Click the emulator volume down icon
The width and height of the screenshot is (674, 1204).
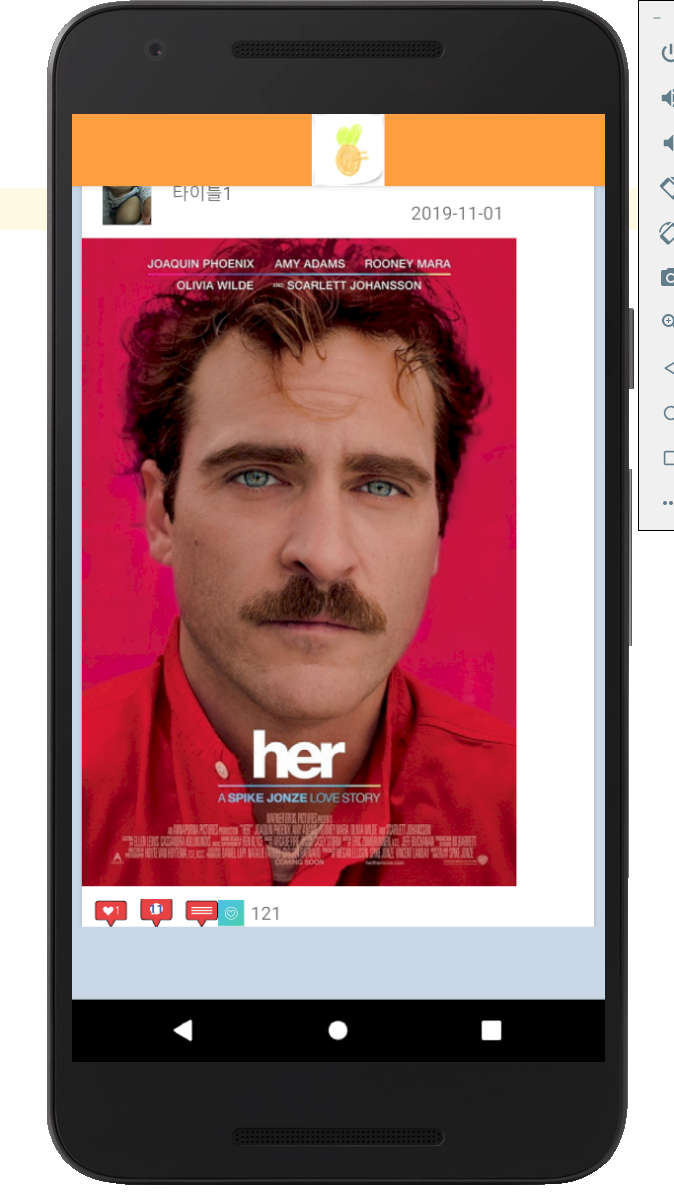(x=668, y=143)
